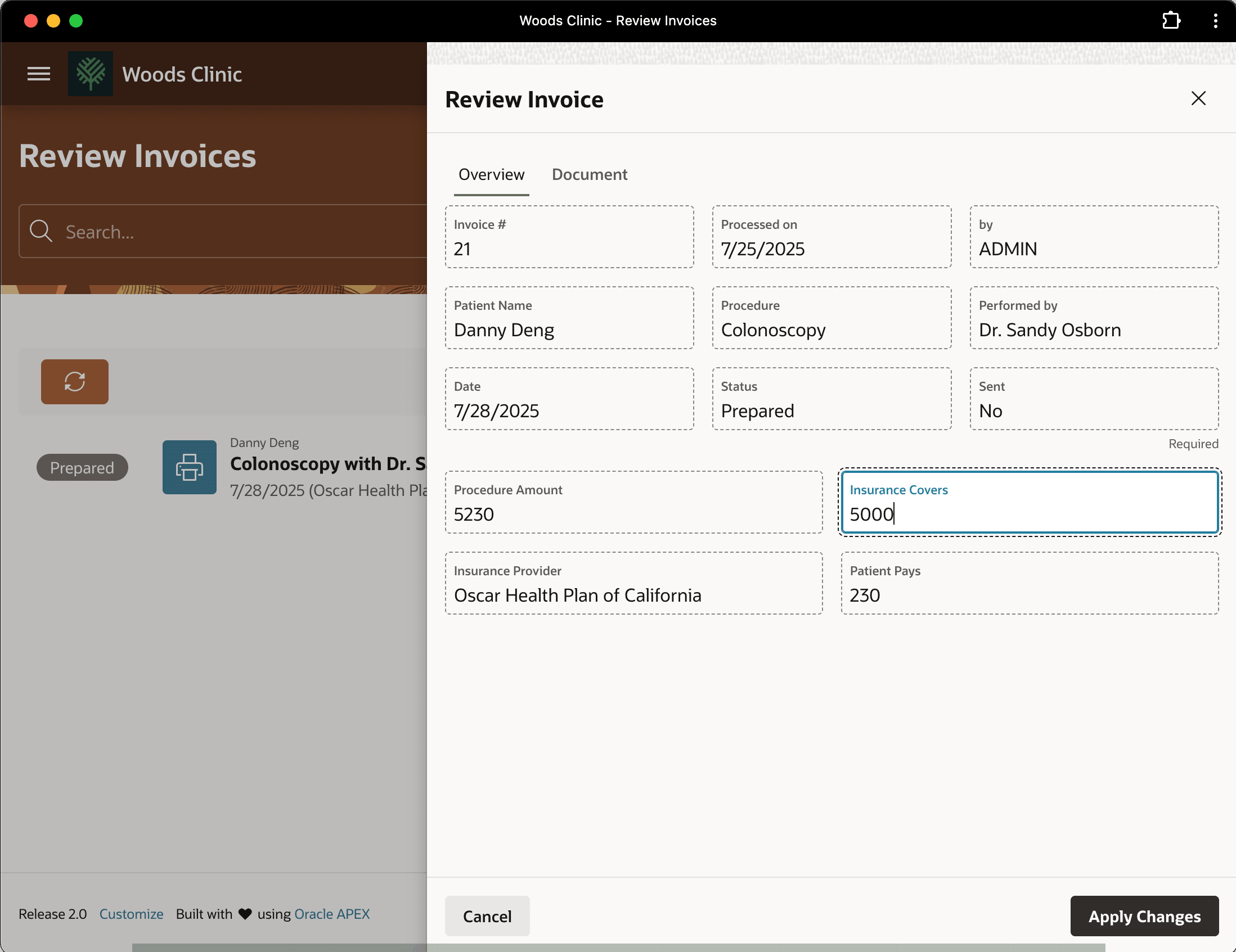Click the Performed by Dr. Sandy Osborn field

1094,318
